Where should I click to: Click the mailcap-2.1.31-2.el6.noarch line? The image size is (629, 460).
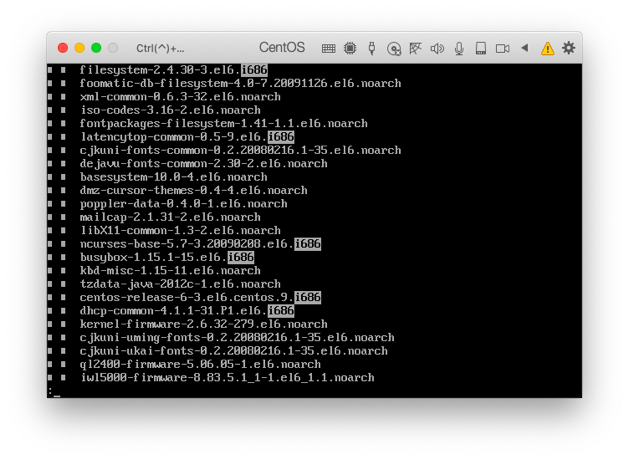click(x=170, y=217)
